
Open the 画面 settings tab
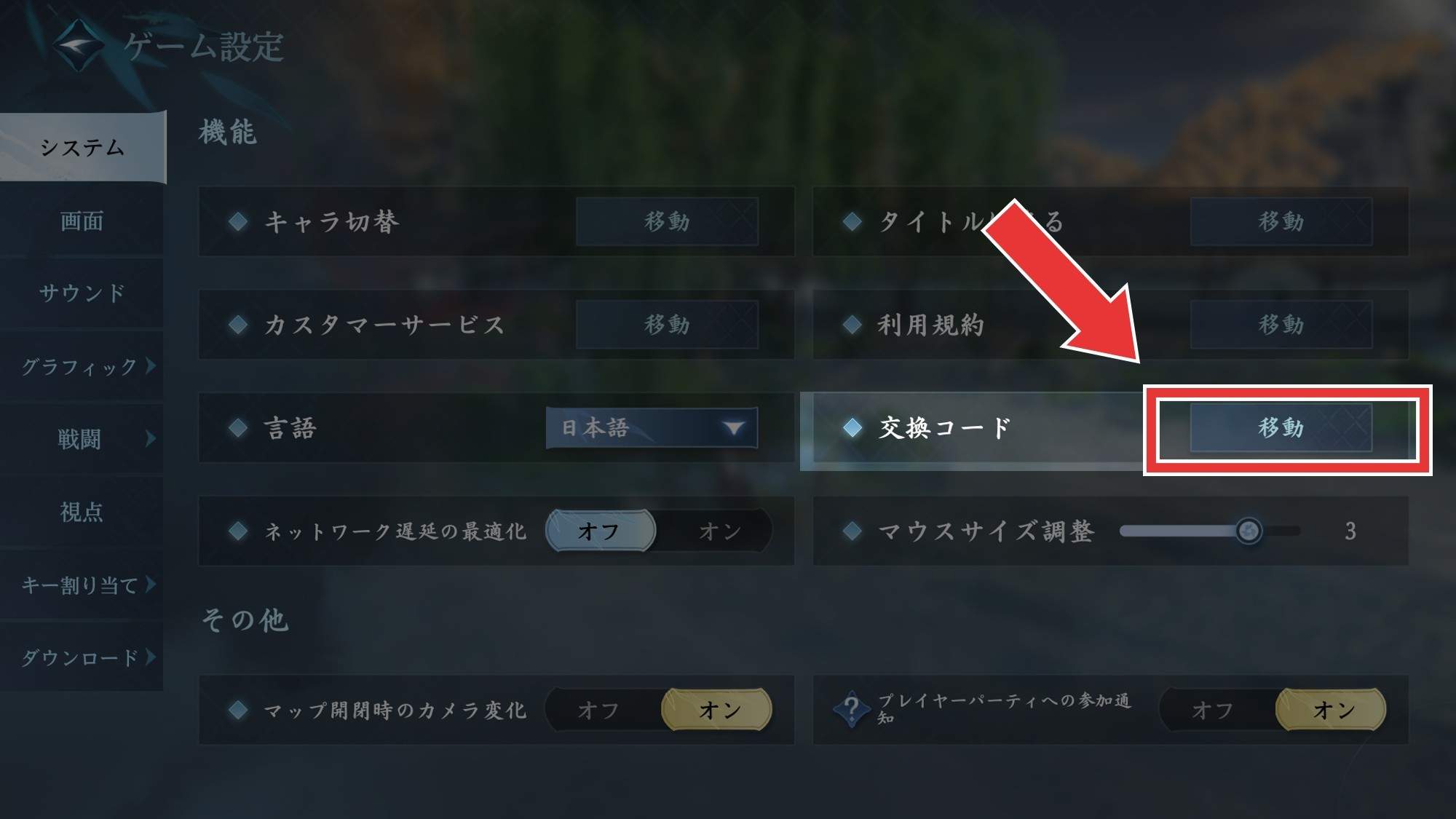point(82,221)
